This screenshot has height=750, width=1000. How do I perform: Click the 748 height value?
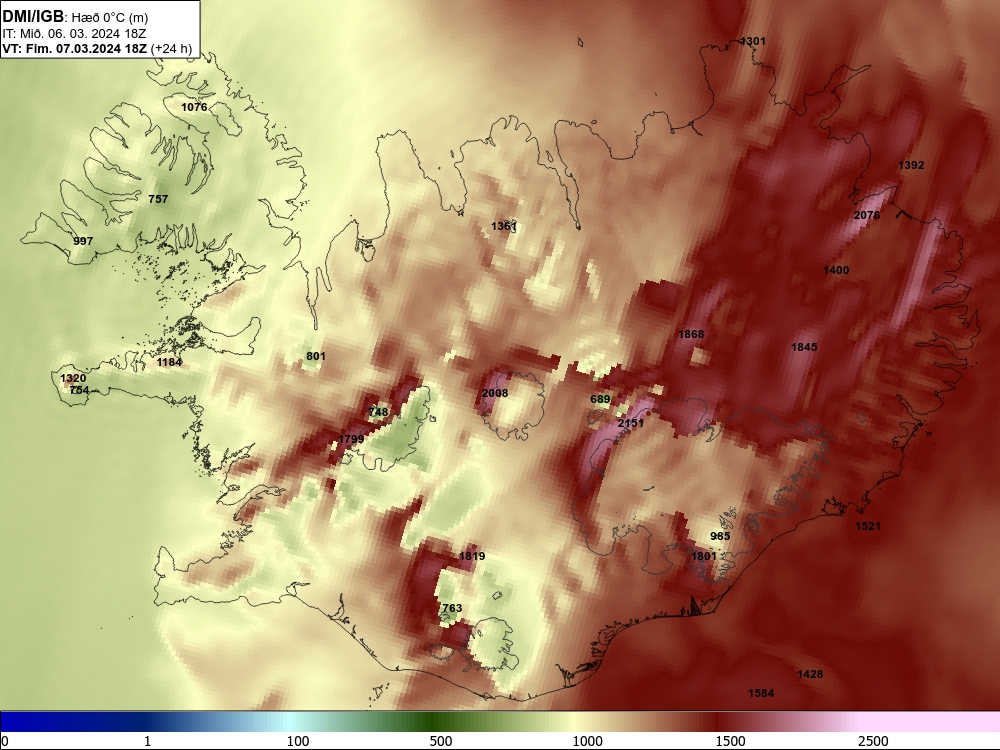pyautogui.click(x=378, y=412)
